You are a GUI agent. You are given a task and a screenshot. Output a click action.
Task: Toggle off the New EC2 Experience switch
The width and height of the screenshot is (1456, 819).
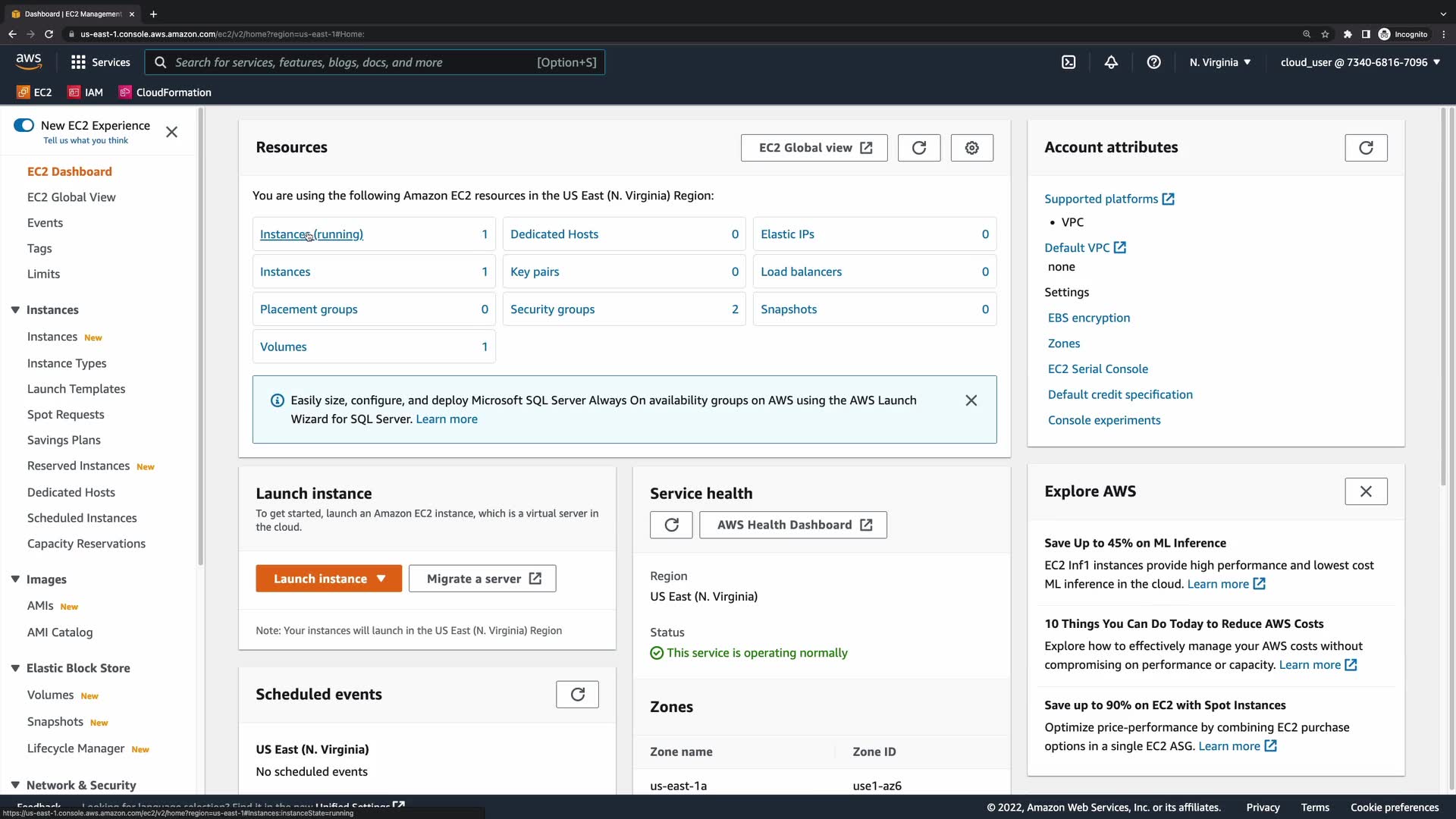click(24, 125)
